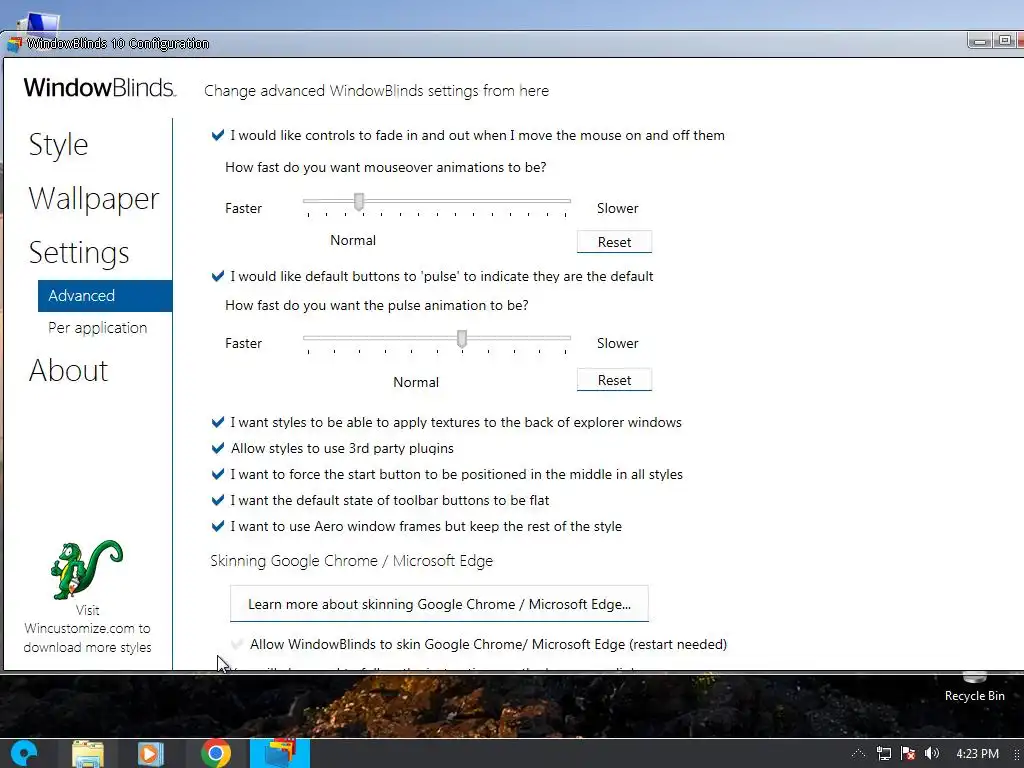Reset the pulse animation speed

[x=614, y=380]
